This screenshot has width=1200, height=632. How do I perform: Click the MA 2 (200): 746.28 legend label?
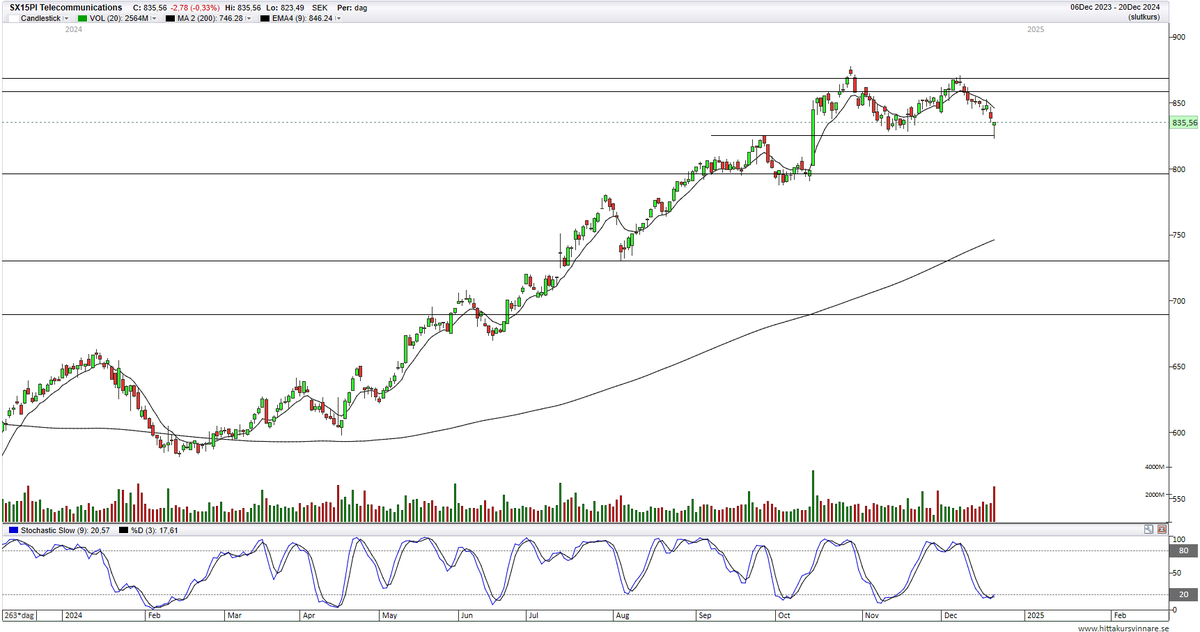click(210, 18)
